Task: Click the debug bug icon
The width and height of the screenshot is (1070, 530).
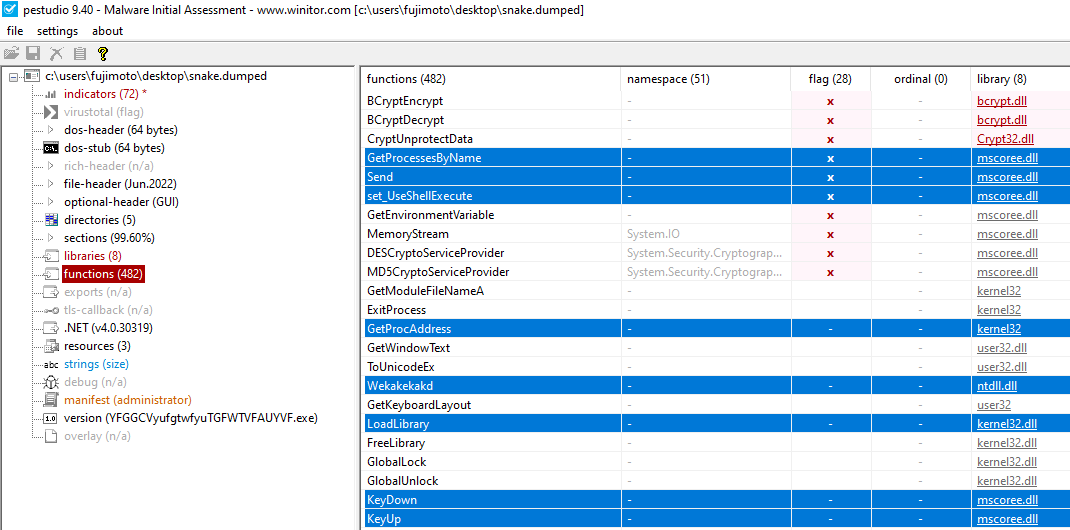Action: [51, 382]
